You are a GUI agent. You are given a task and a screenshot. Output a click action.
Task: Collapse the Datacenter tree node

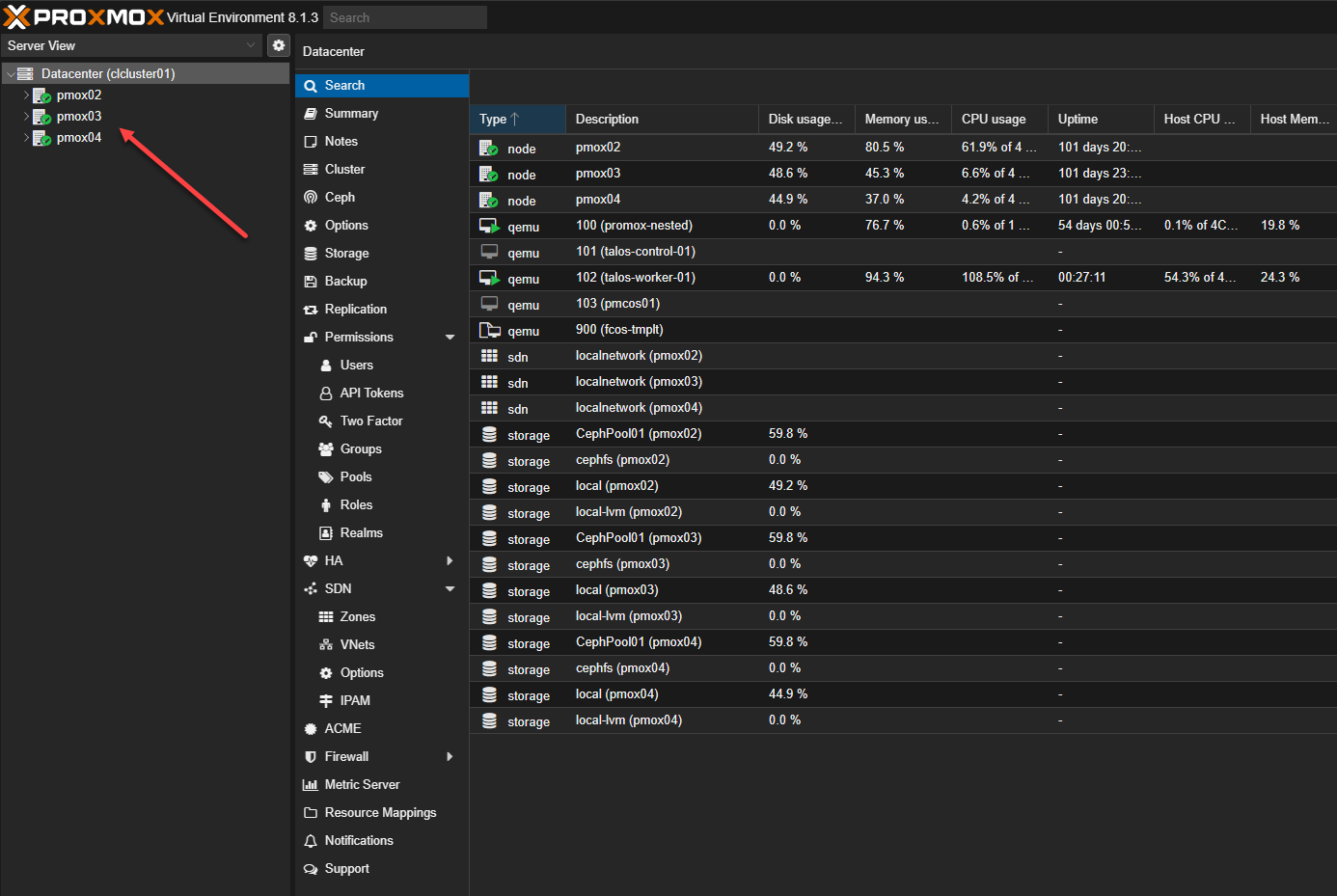[11, 74]
